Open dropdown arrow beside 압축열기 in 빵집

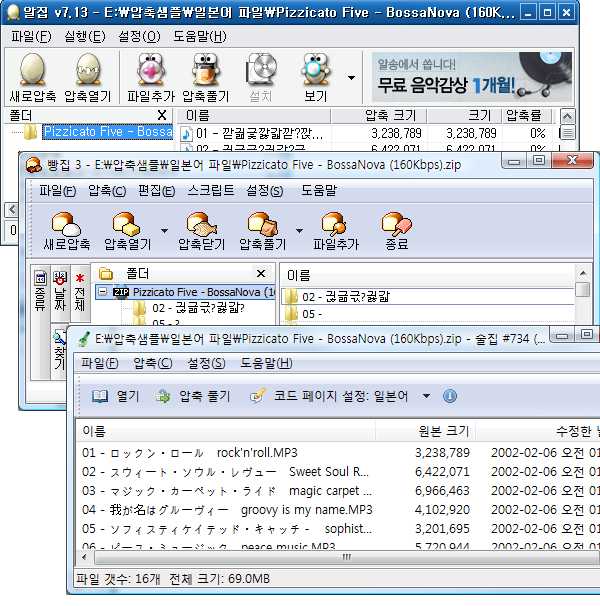[x=164, y=231]
